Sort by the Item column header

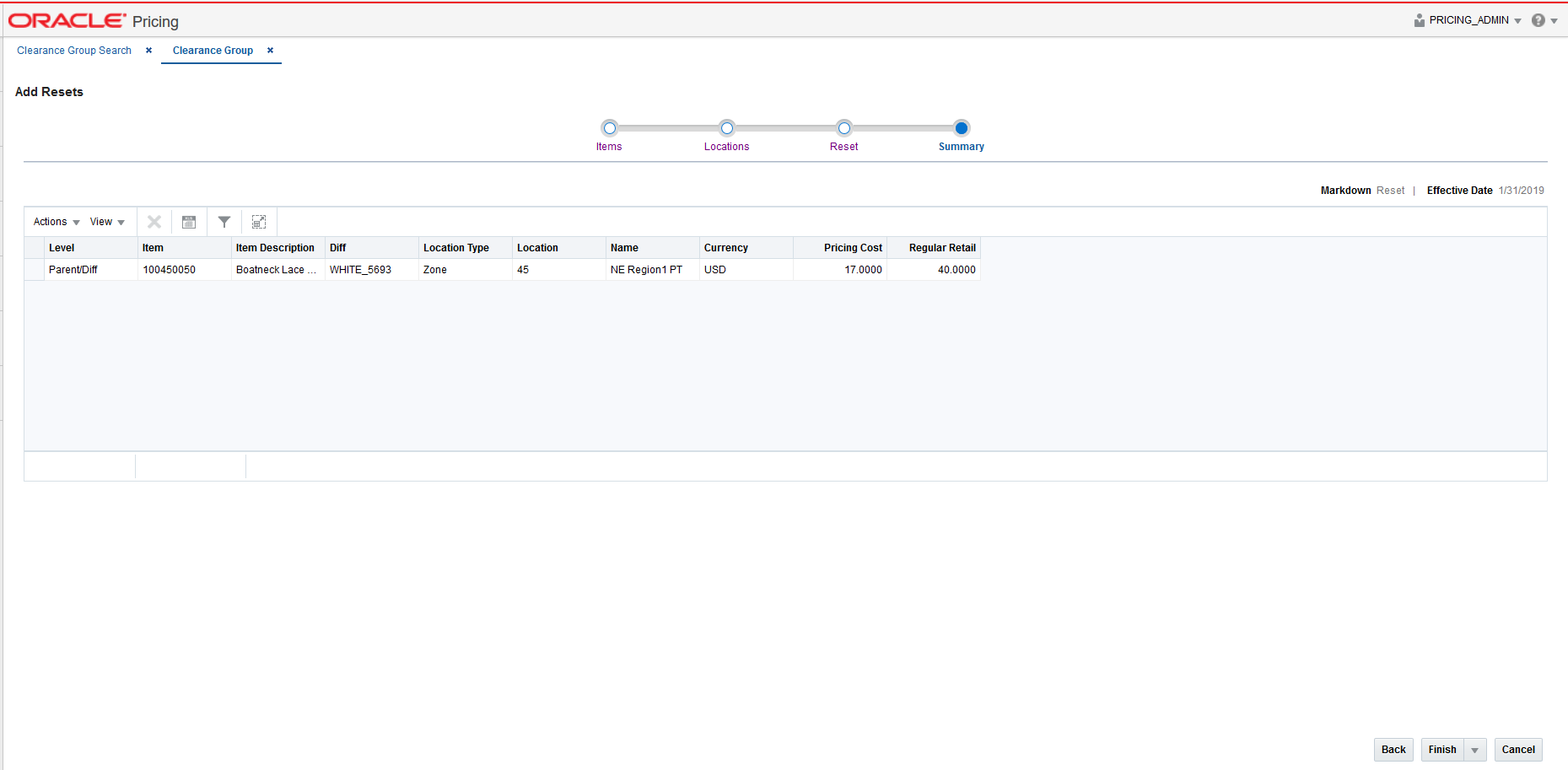click(x=185, y=248)
